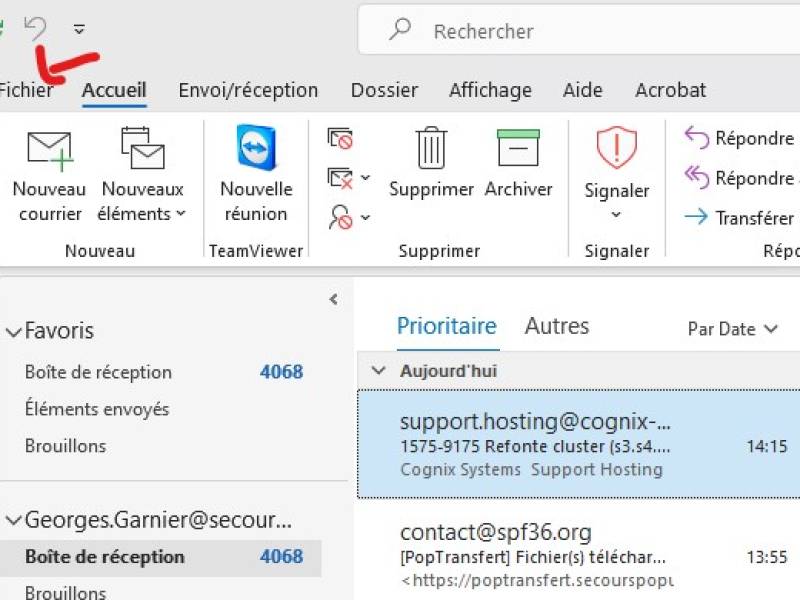Expand the Junk mail dropdown arrow
The height and width of the screenshot is (600, 800).
365,217
